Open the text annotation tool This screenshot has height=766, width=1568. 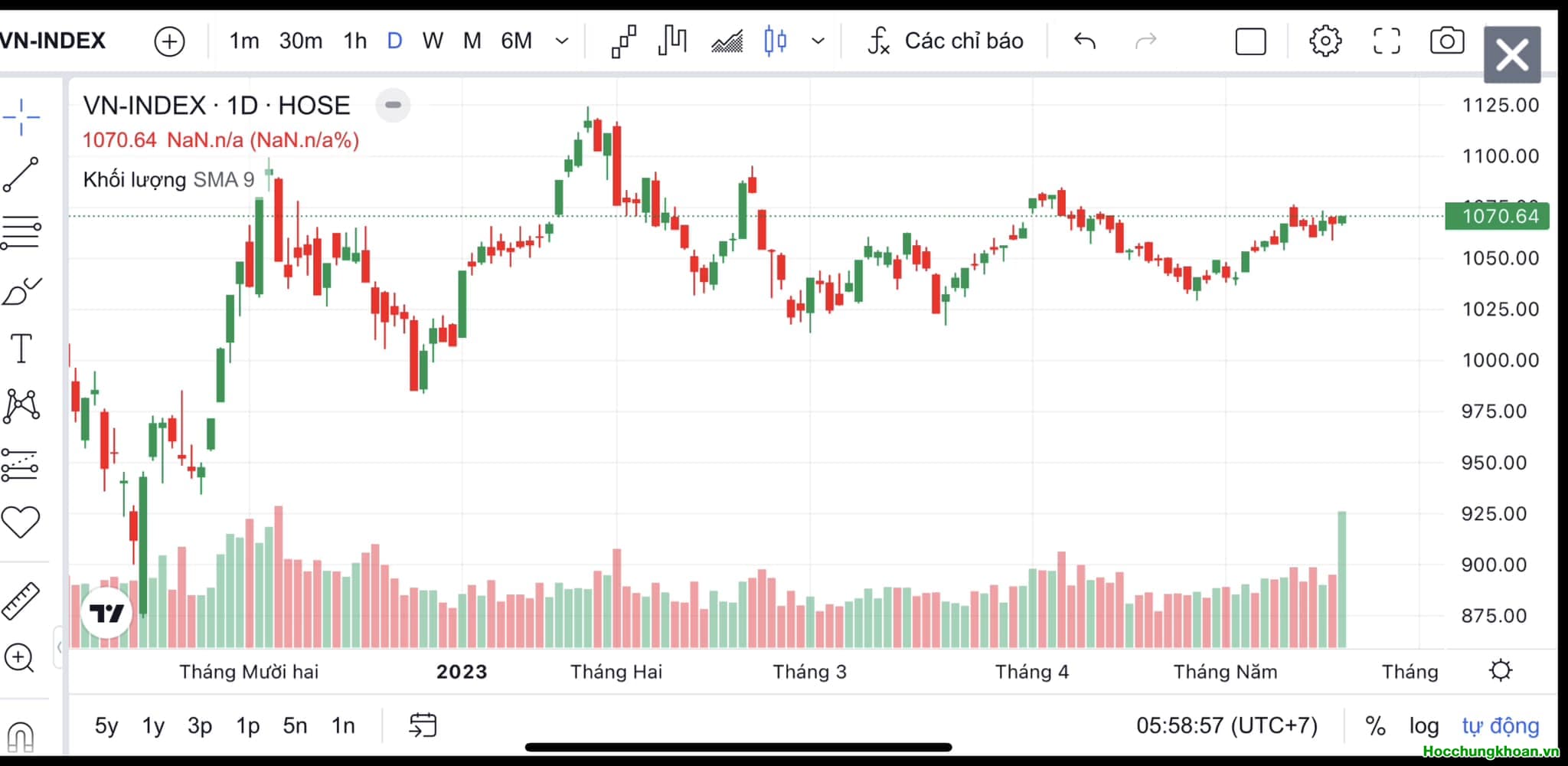tap(21, 347)
